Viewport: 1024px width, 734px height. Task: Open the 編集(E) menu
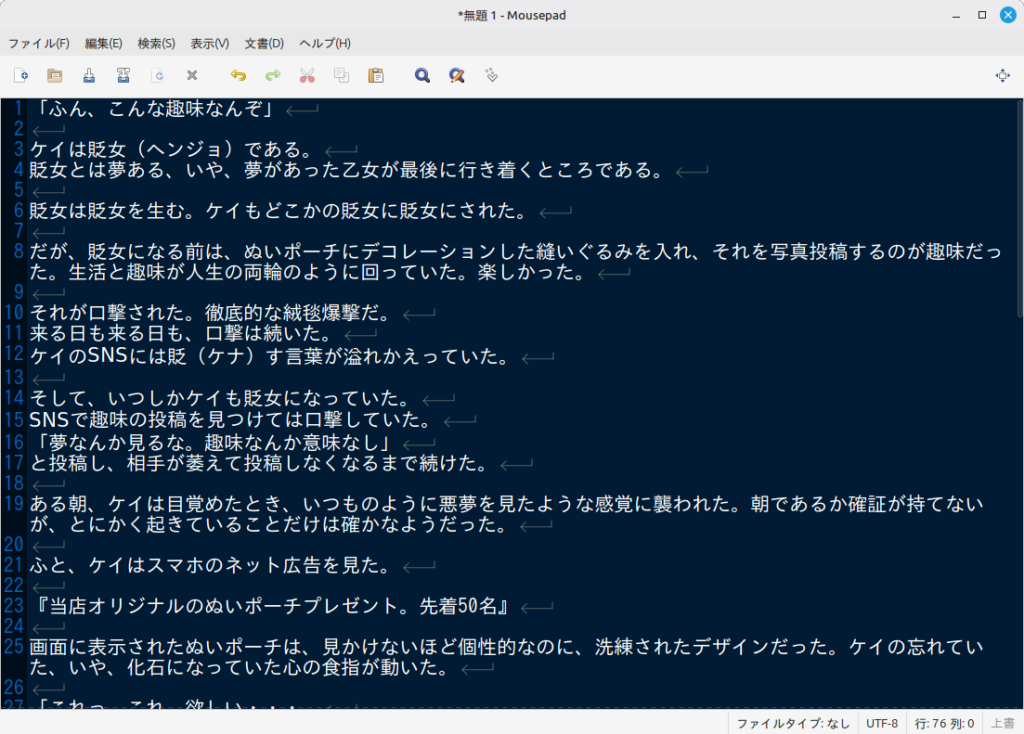tap(103, 43)
